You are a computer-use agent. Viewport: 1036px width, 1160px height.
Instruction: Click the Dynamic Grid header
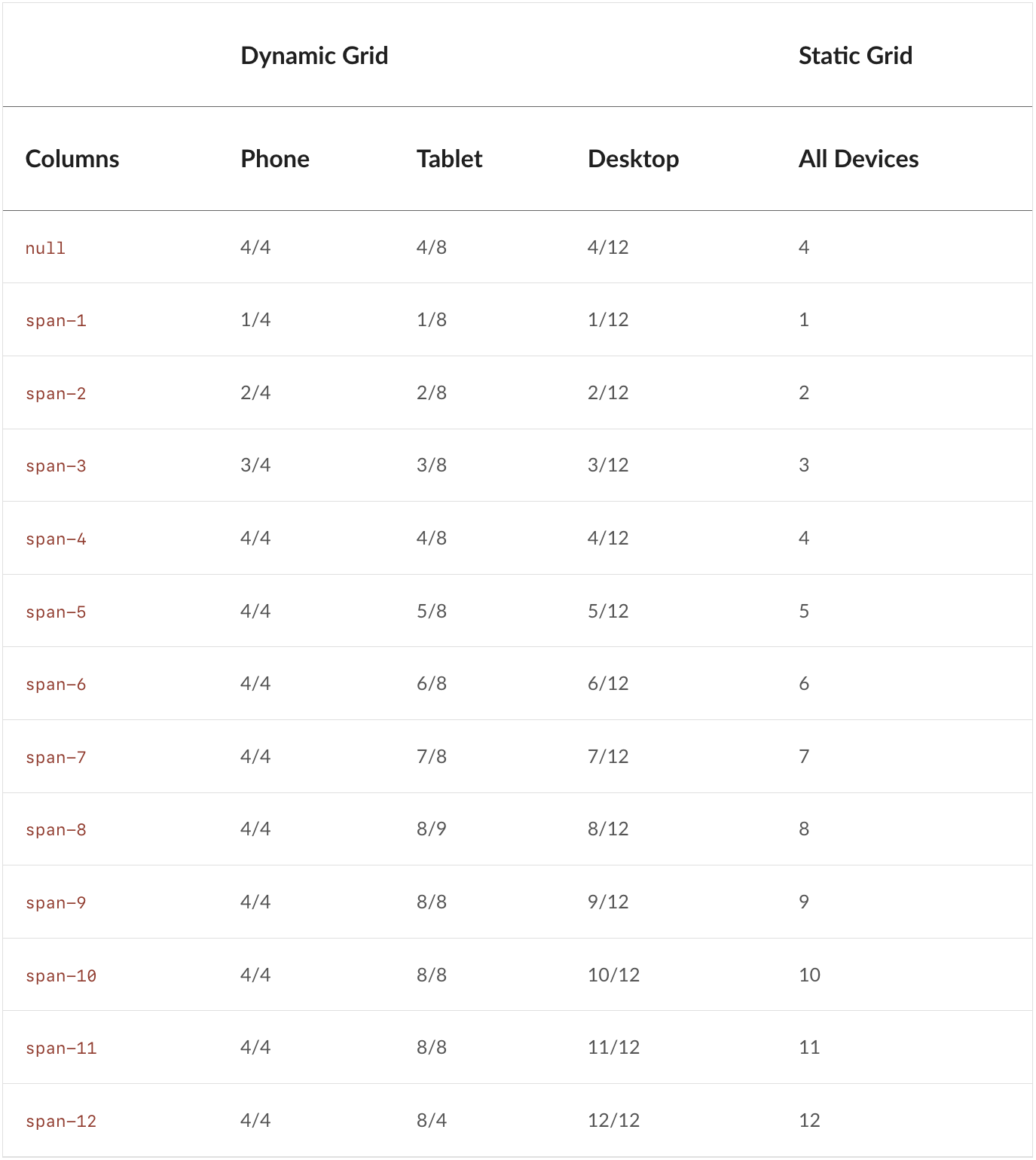point(314,56)
